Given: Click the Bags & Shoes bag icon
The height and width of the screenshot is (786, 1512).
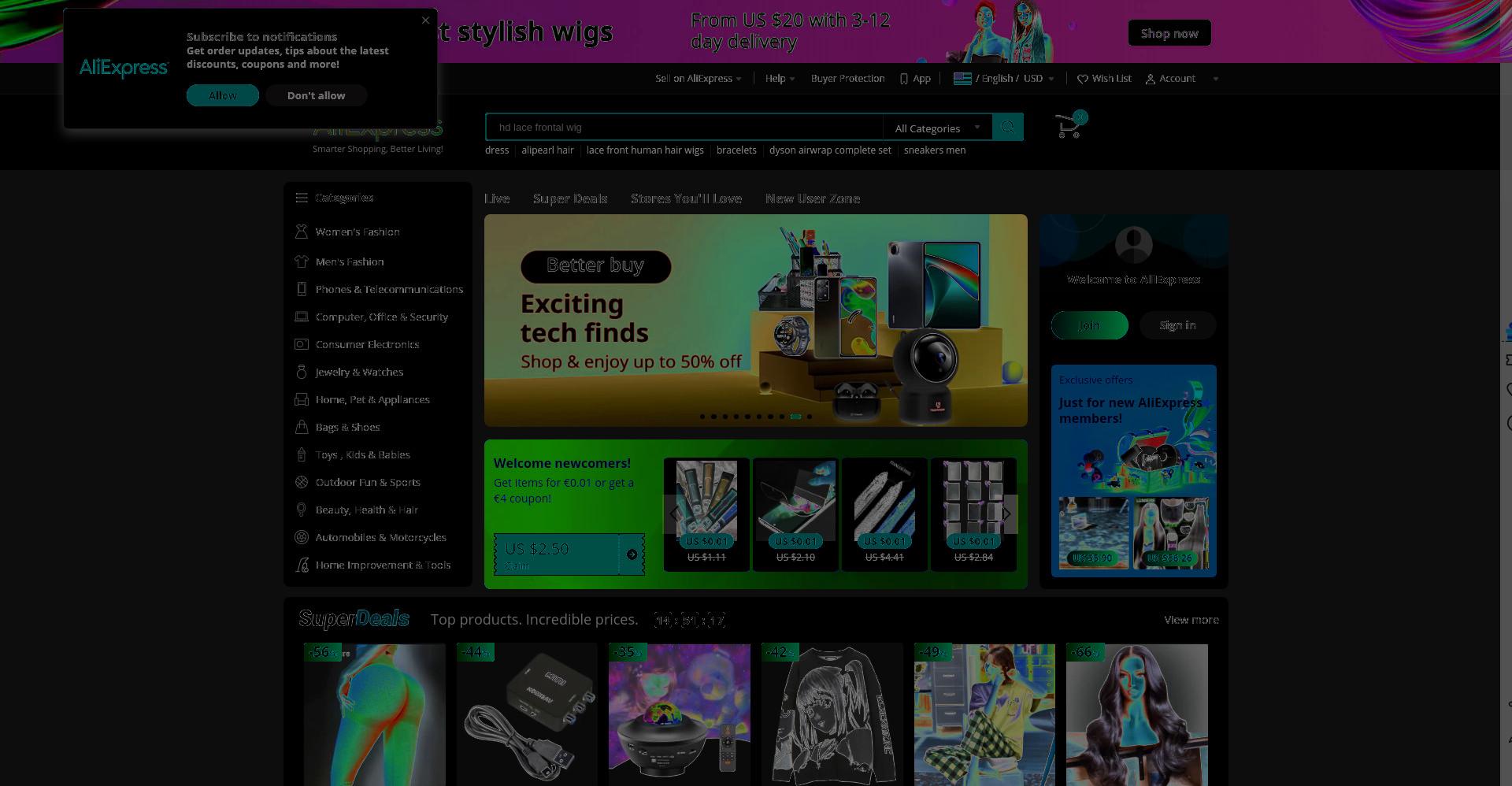Looking at the screenshot, I should (301, 427).
